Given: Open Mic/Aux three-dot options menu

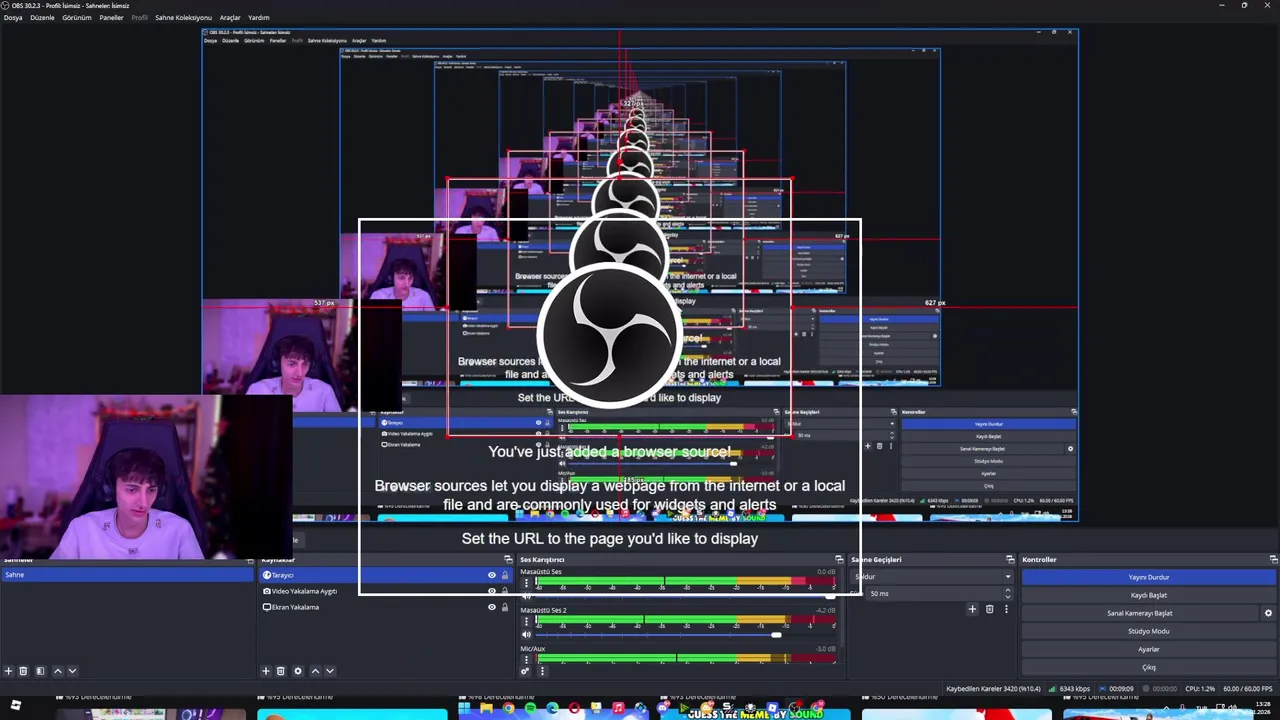Looking at the screenshot, I should (x=527, y=658).
